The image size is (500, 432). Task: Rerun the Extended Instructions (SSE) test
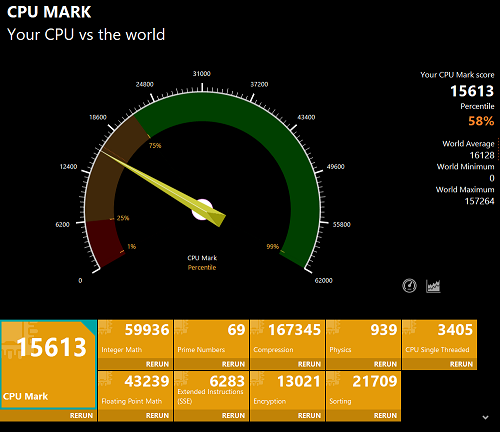[x=233, y=416]
